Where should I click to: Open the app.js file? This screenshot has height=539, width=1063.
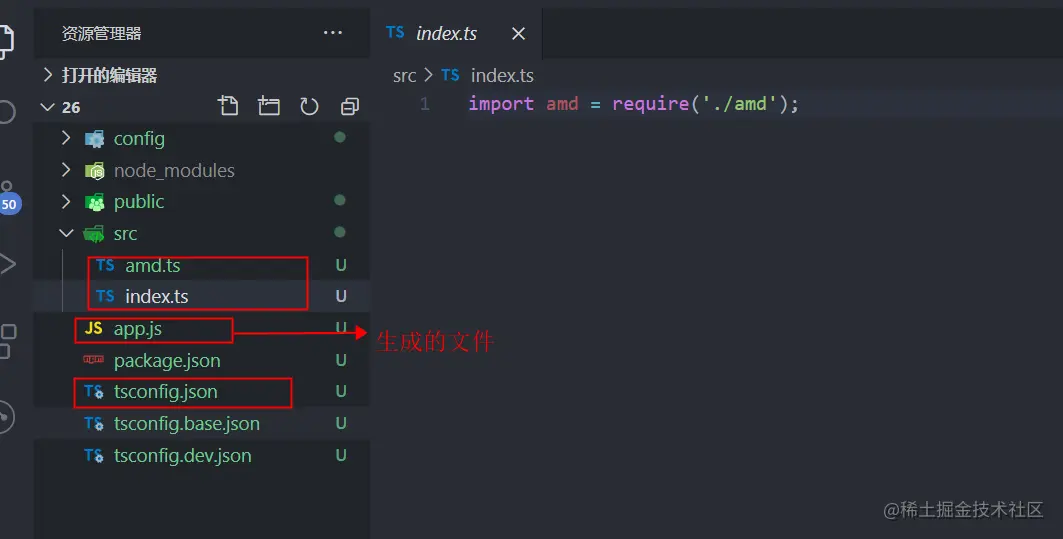click(138, 329)
